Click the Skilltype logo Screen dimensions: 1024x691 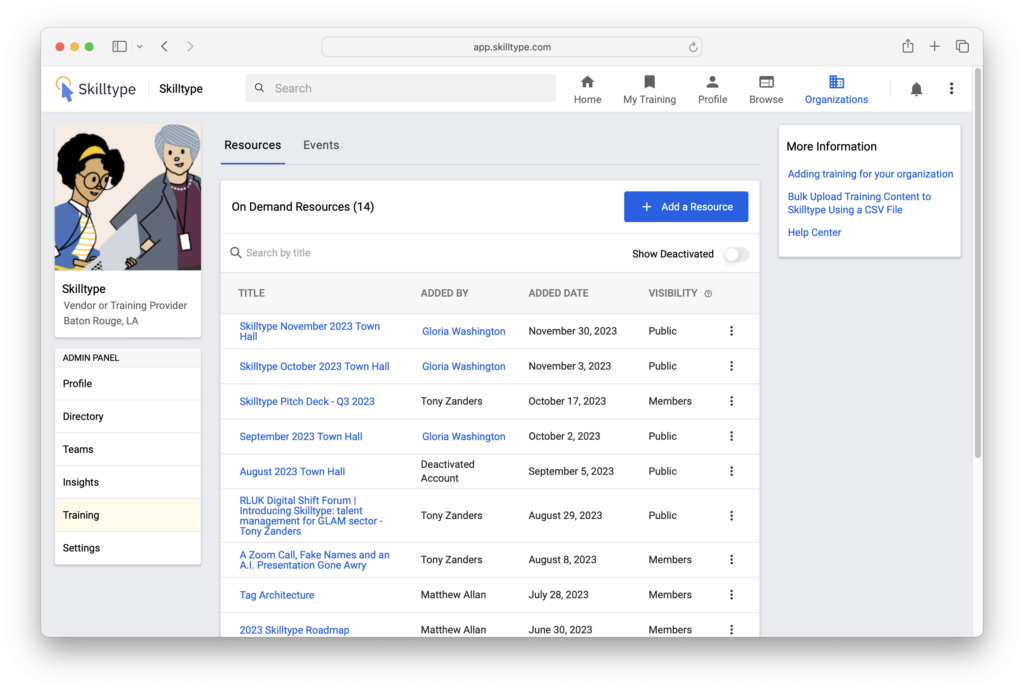point(96,89)
